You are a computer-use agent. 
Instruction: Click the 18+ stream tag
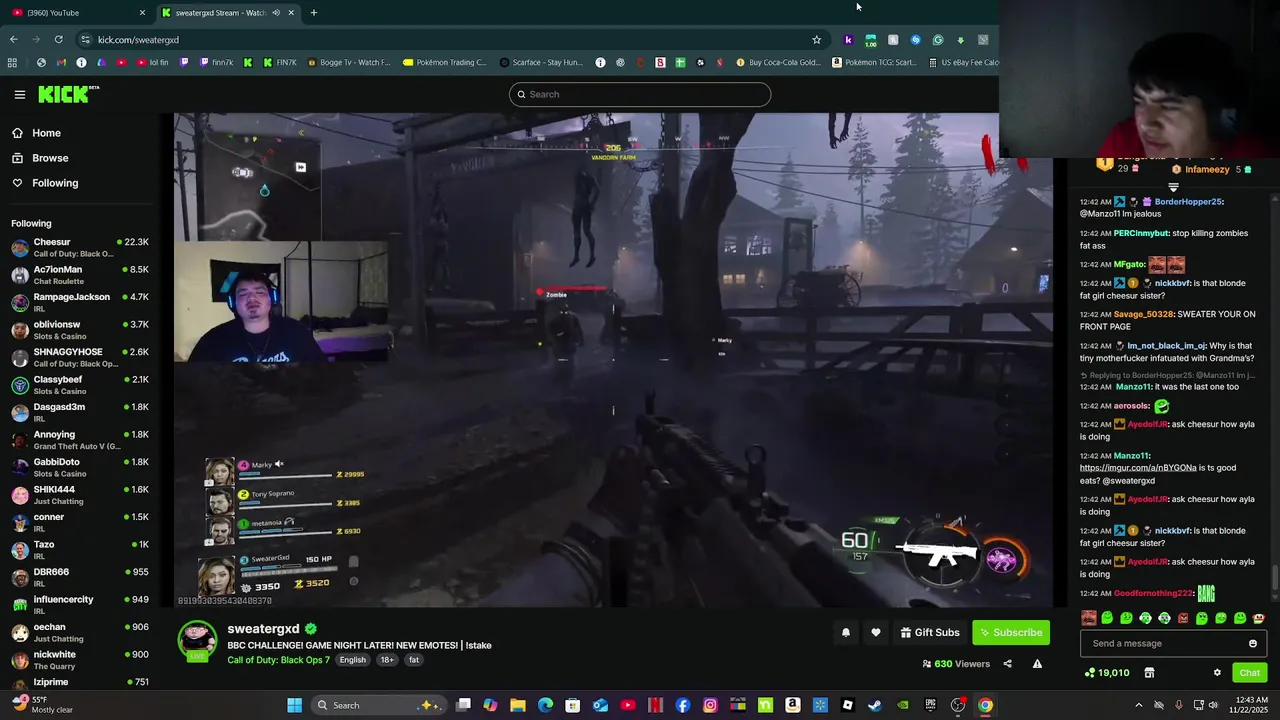pyautogui.click(x=387, y=660)
